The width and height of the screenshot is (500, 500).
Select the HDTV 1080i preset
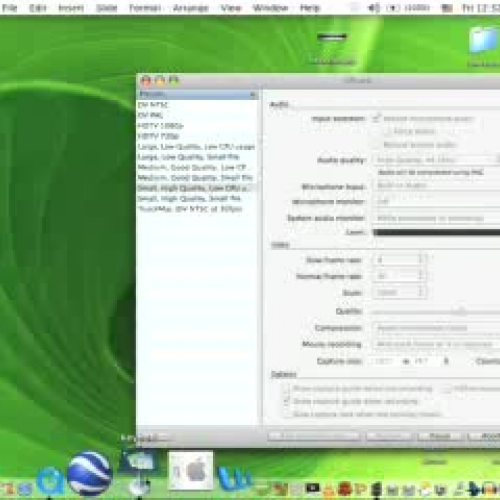(x=197, y=126)
